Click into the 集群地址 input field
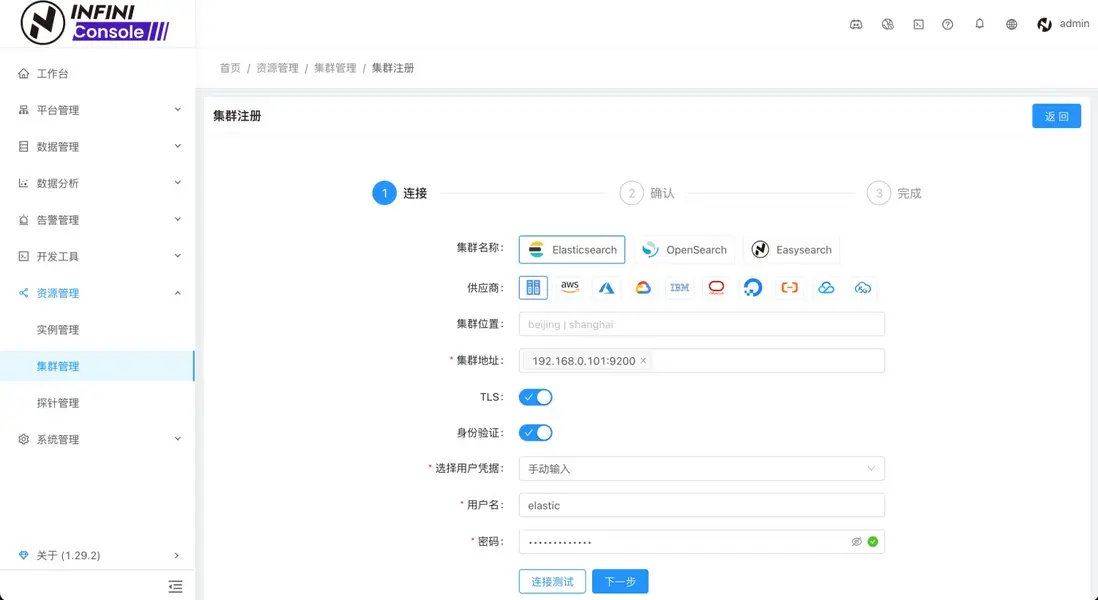The image size is (1098, 600). pyautogui.click(x=702, y=361)
